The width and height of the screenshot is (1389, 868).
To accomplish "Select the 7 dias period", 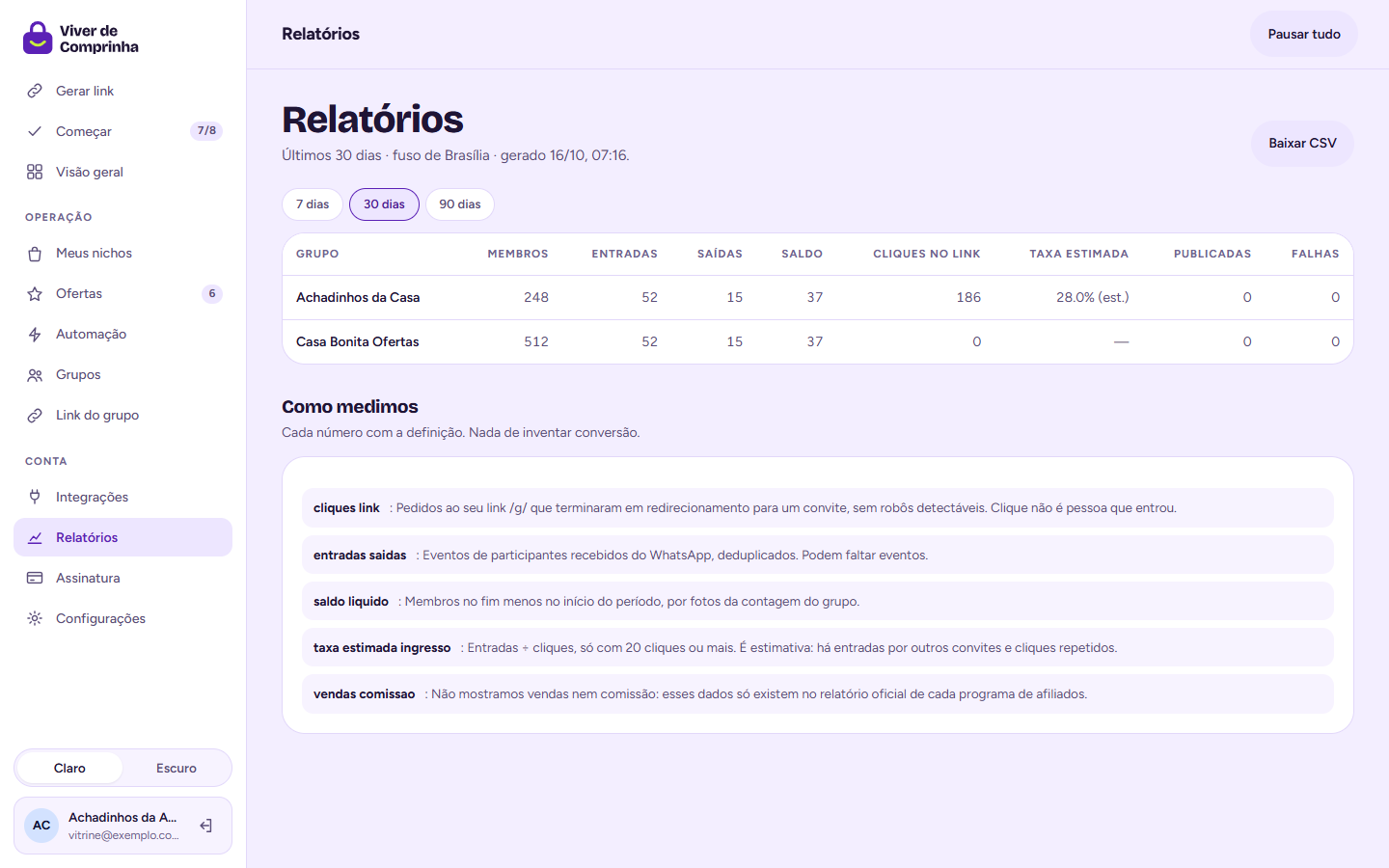I will 313,204.
